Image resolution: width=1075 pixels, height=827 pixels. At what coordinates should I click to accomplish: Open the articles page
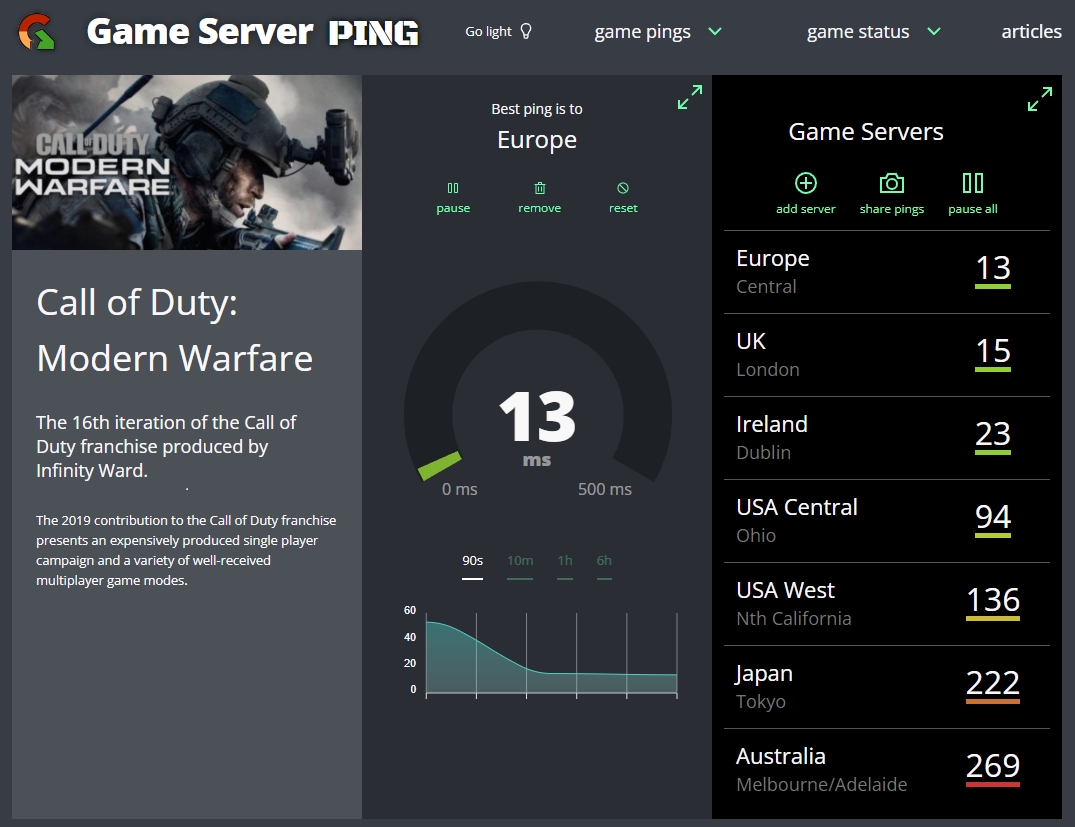click(1031, 31)
